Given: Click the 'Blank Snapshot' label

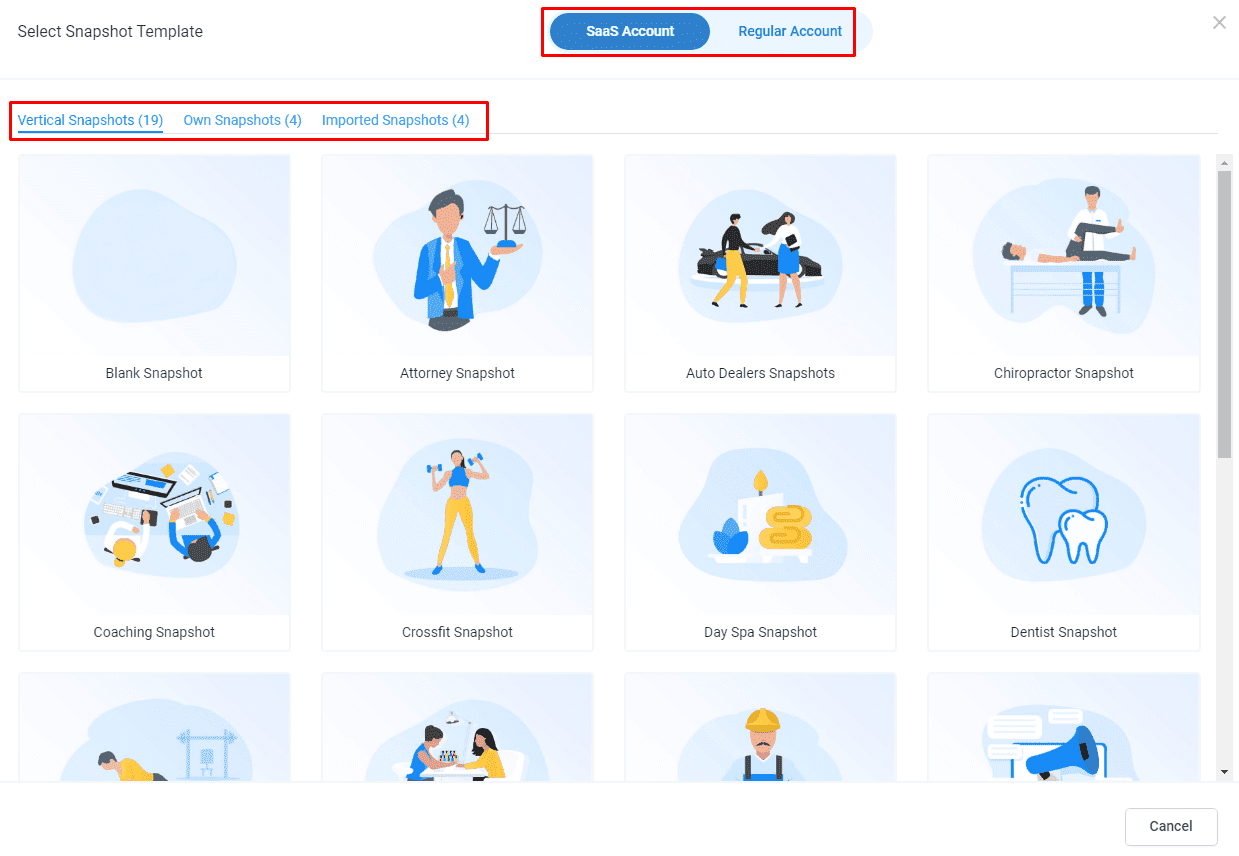Looking at the screenshot, I should (x=154, y=373).
